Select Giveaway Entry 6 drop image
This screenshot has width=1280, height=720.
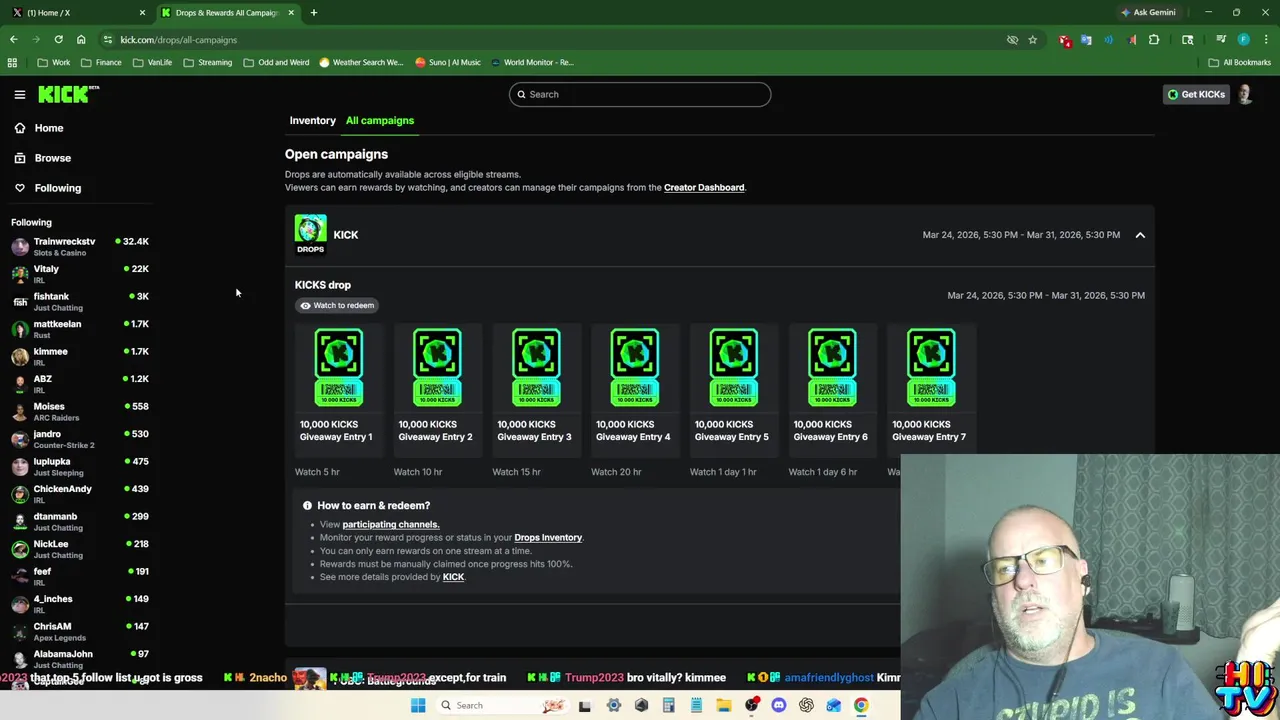tap(832, 367)
